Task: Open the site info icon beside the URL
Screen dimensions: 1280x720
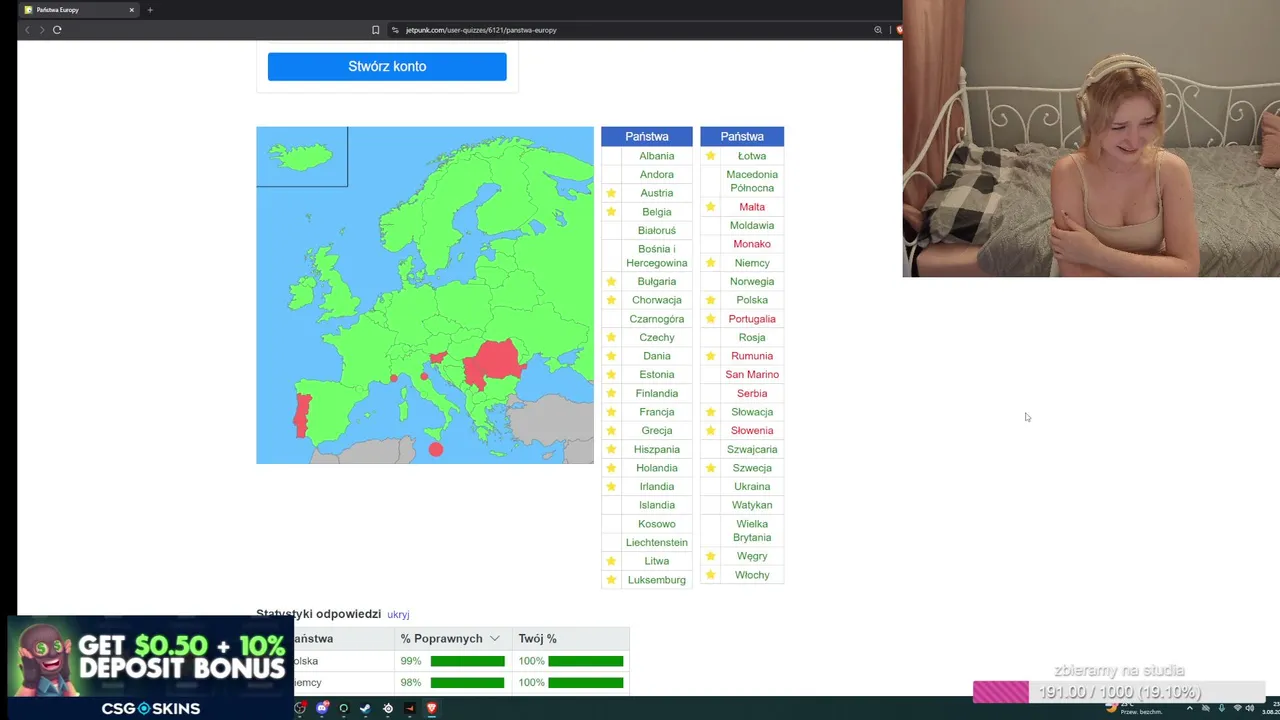Action: pyautogui.click(x=395, y=30)
